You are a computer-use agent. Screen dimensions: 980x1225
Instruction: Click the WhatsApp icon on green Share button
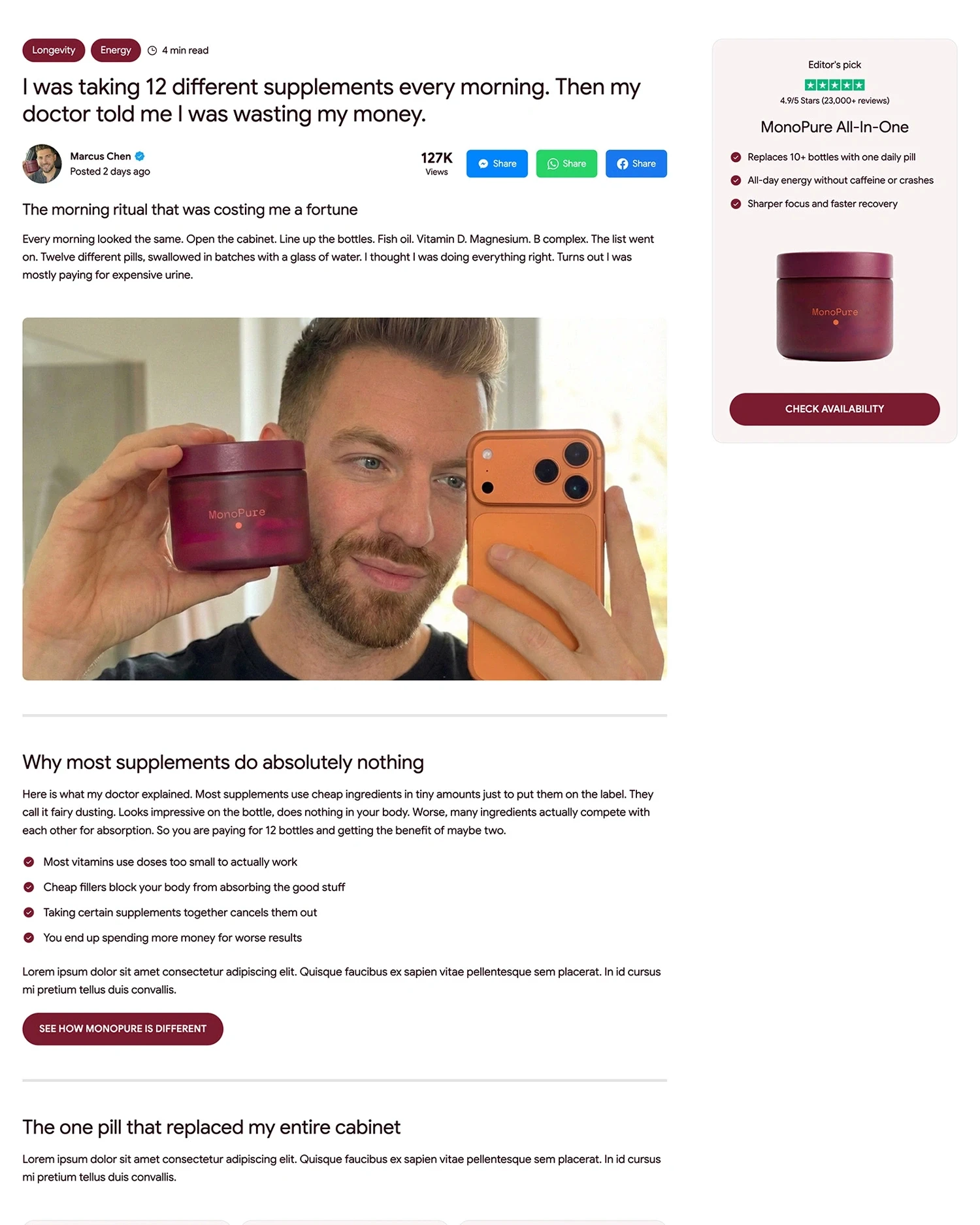point(553,164)
